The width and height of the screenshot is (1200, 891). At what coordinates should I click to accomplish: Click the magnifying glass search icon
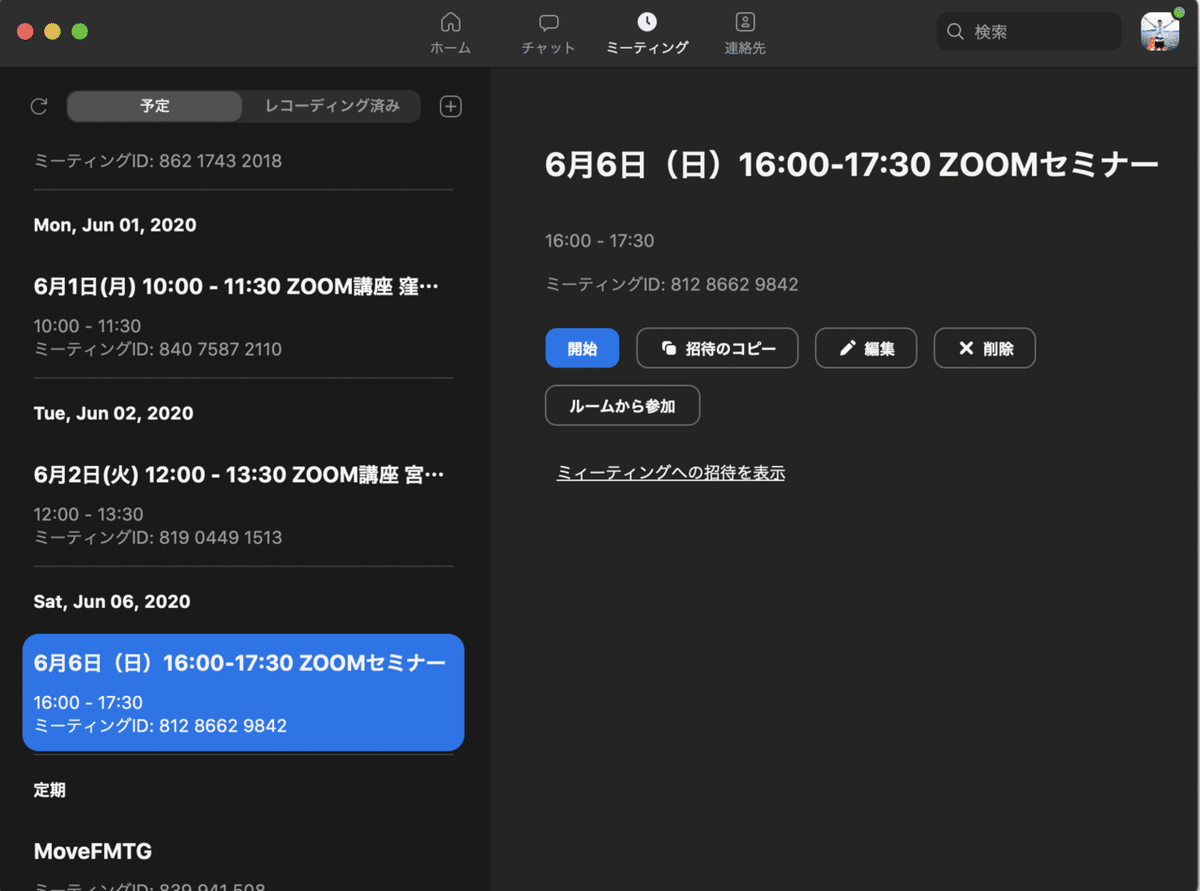(x=954, y=31)
